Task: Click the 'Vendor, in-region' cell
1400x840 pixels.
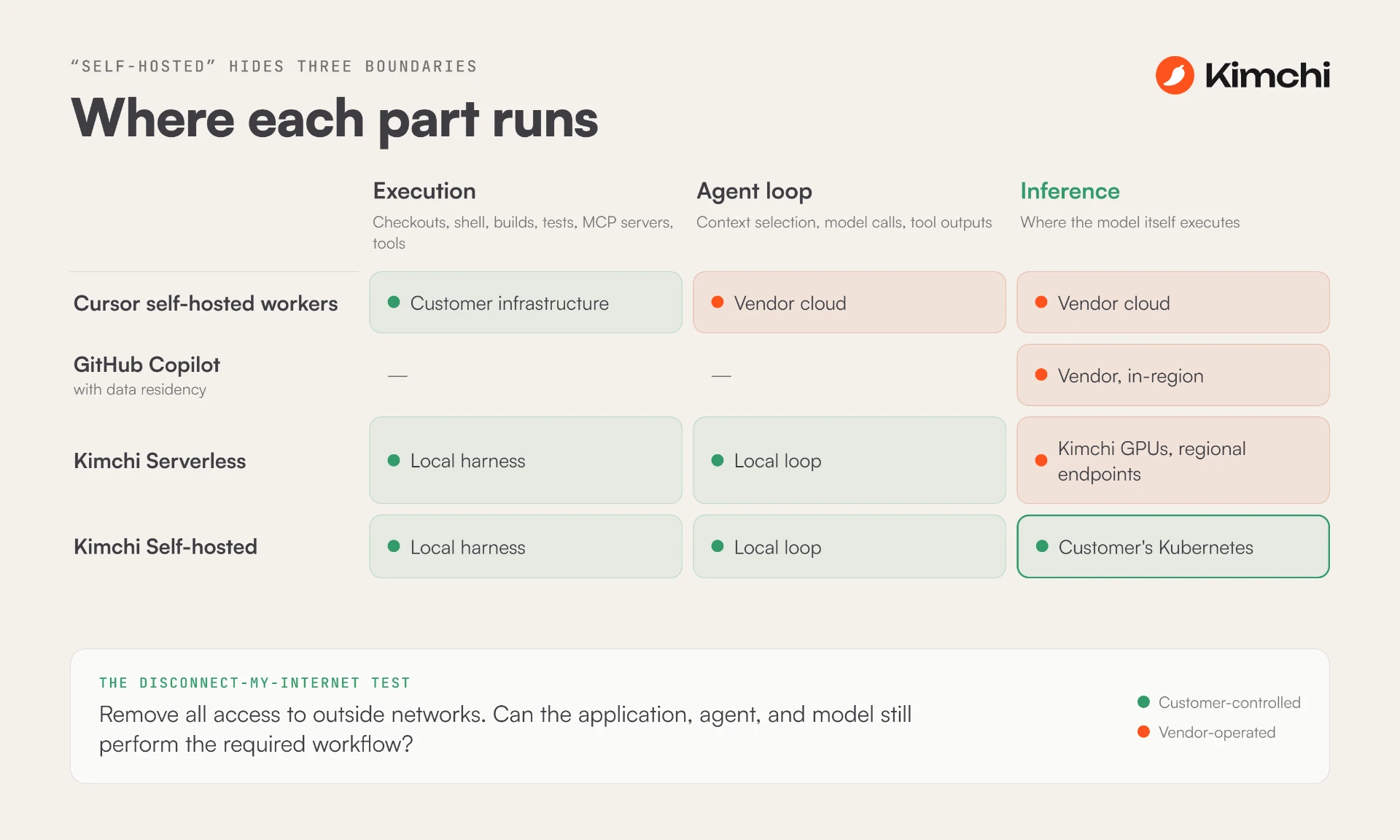Action: pyautogui.click(x=1173, y=375)
